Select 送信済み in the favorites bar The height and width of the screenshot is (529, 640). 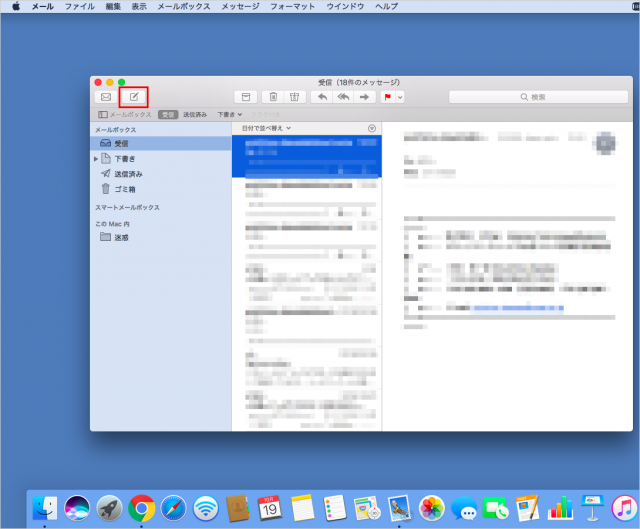196,115
